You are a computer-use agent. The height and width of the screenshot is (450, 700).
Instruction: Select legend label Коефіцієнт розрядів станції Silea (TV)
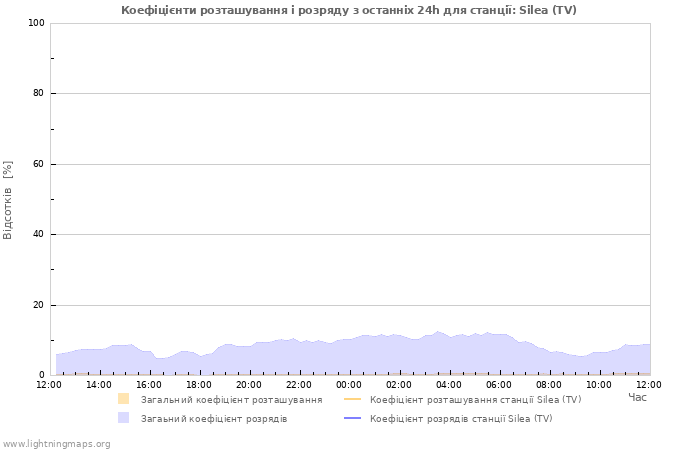pos(460,418)
